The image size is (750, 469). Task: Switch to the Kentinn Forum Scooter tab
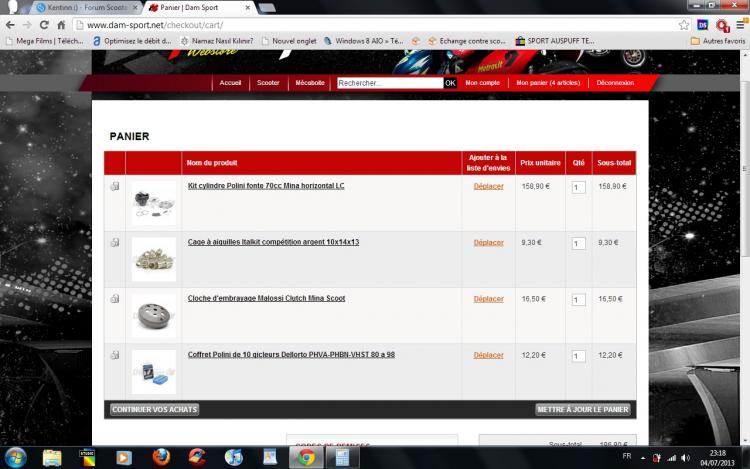pyautogui.click(x=86, y=8)
